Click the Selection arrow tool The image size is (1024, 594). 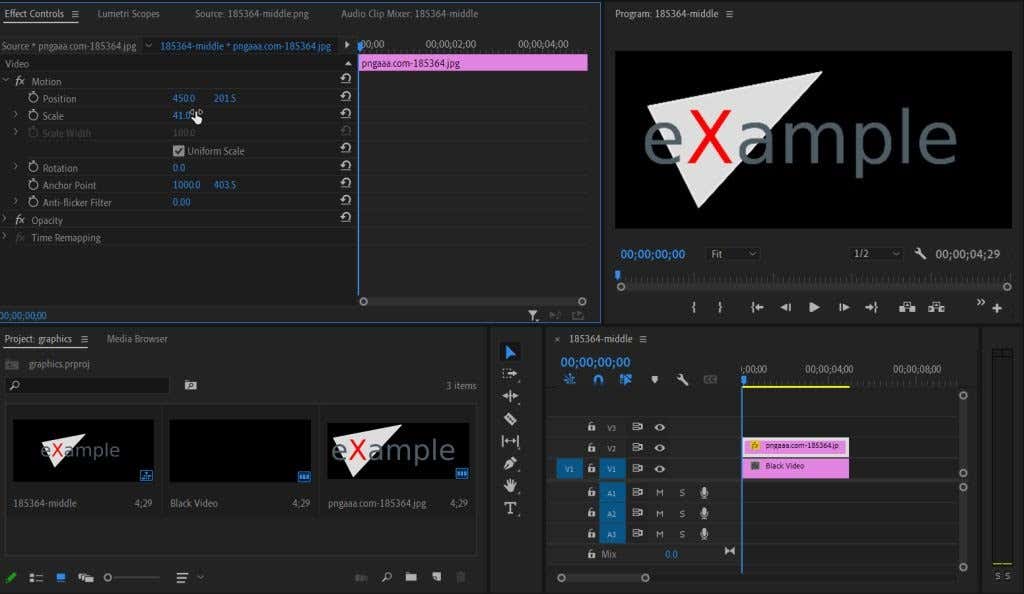tap(510, 352)
